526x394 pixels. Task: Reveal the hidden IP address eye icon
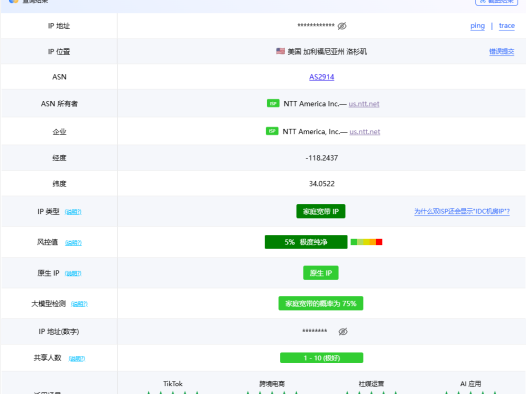pos(342,26)
